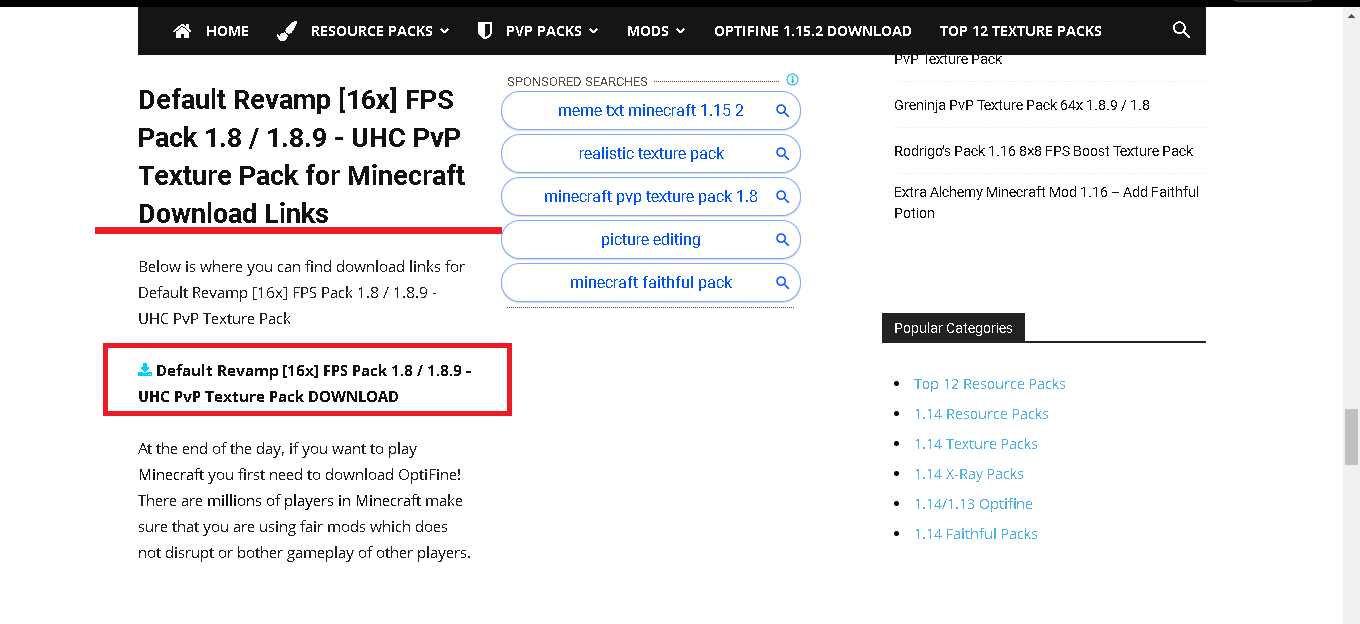Go to Top 12 Texture Packs menu
The image size is (1360, 624).
click(1020, 31)
